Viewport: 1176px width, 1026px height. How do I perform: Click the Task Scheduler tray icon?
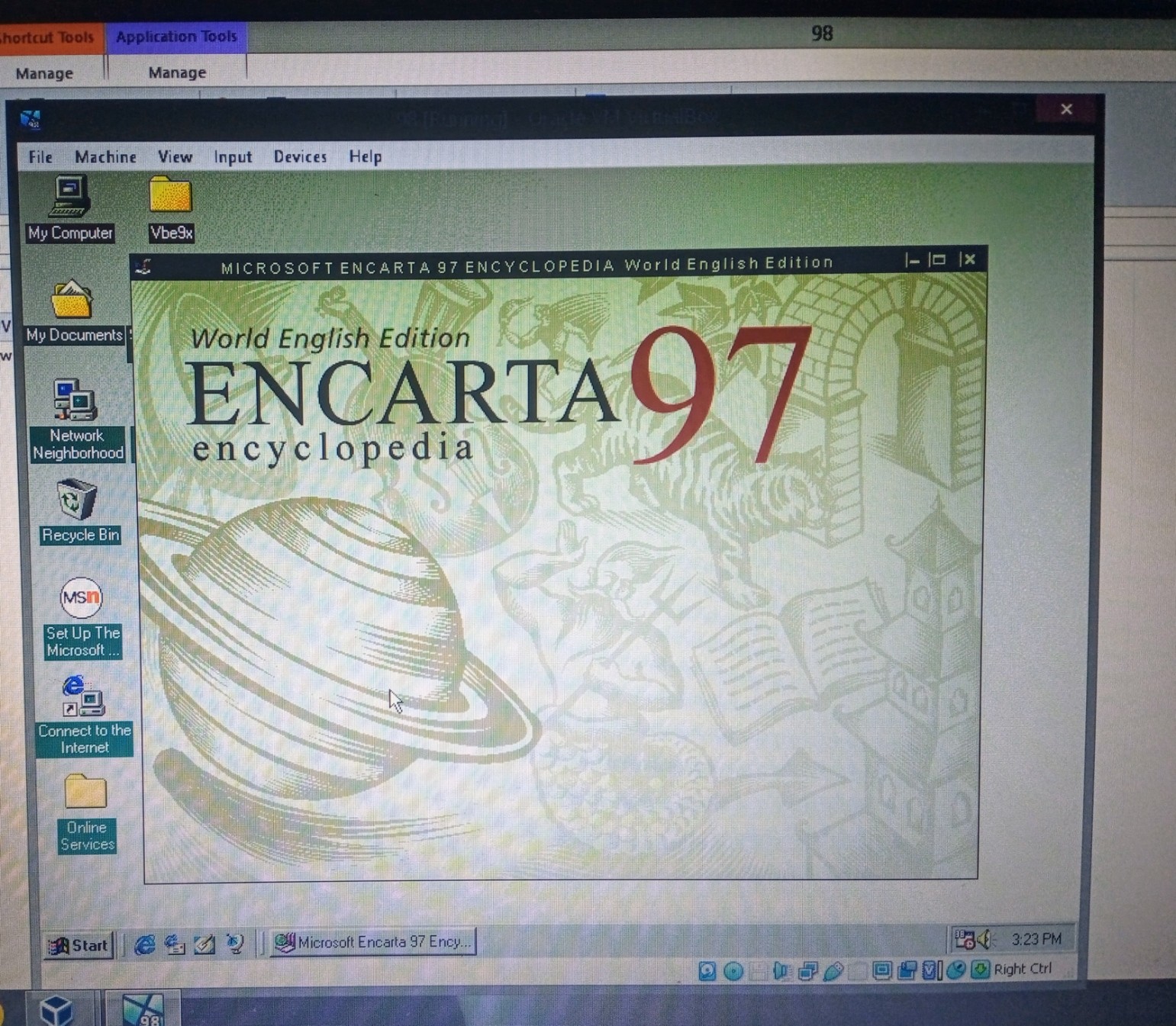tap(965, 940)
